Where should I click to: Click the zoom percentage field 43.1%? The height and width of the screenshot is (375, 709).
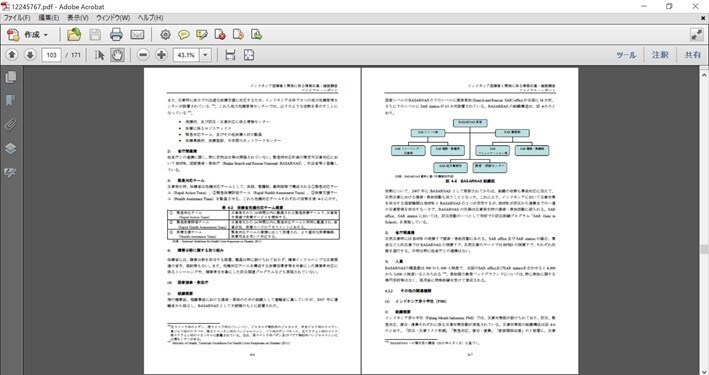click(x=186, y=55)
